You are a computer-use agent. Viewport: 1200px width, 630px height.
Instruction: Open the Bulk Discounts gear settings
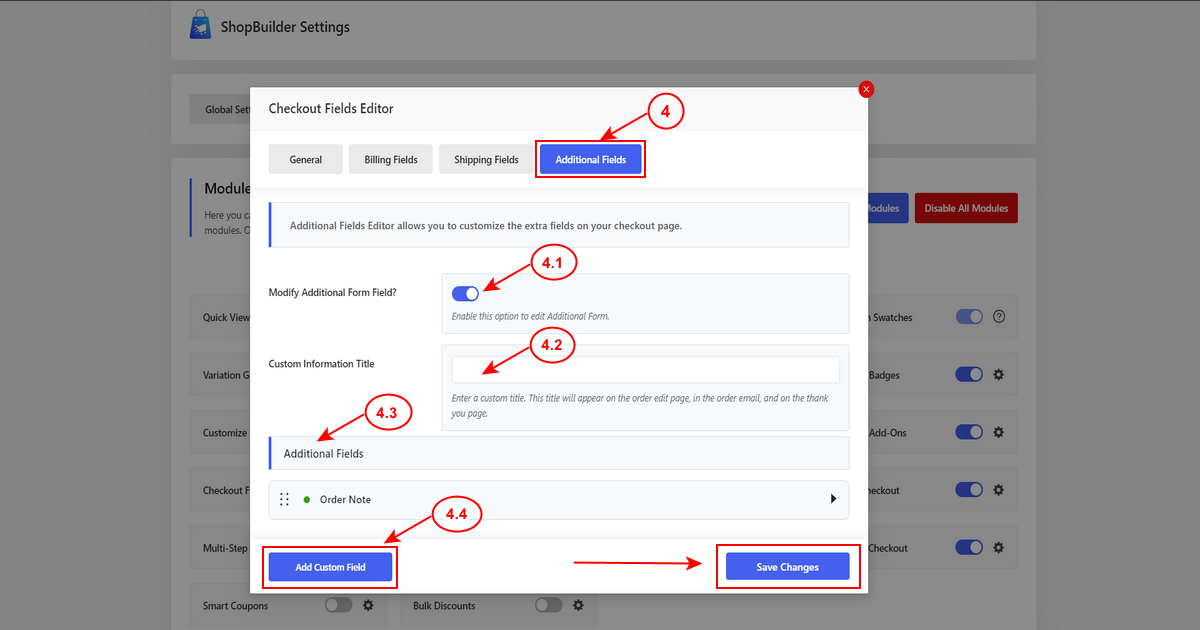(x=578, y=605)
